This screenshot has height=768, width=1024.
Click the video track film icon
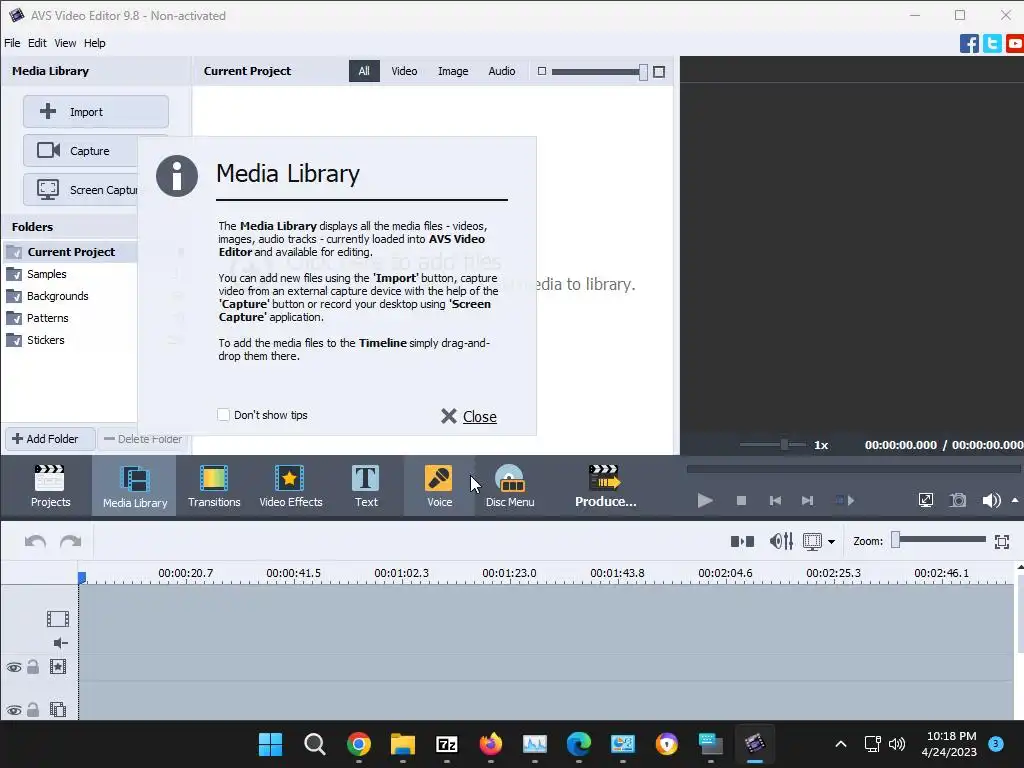(x=58, y=618)
